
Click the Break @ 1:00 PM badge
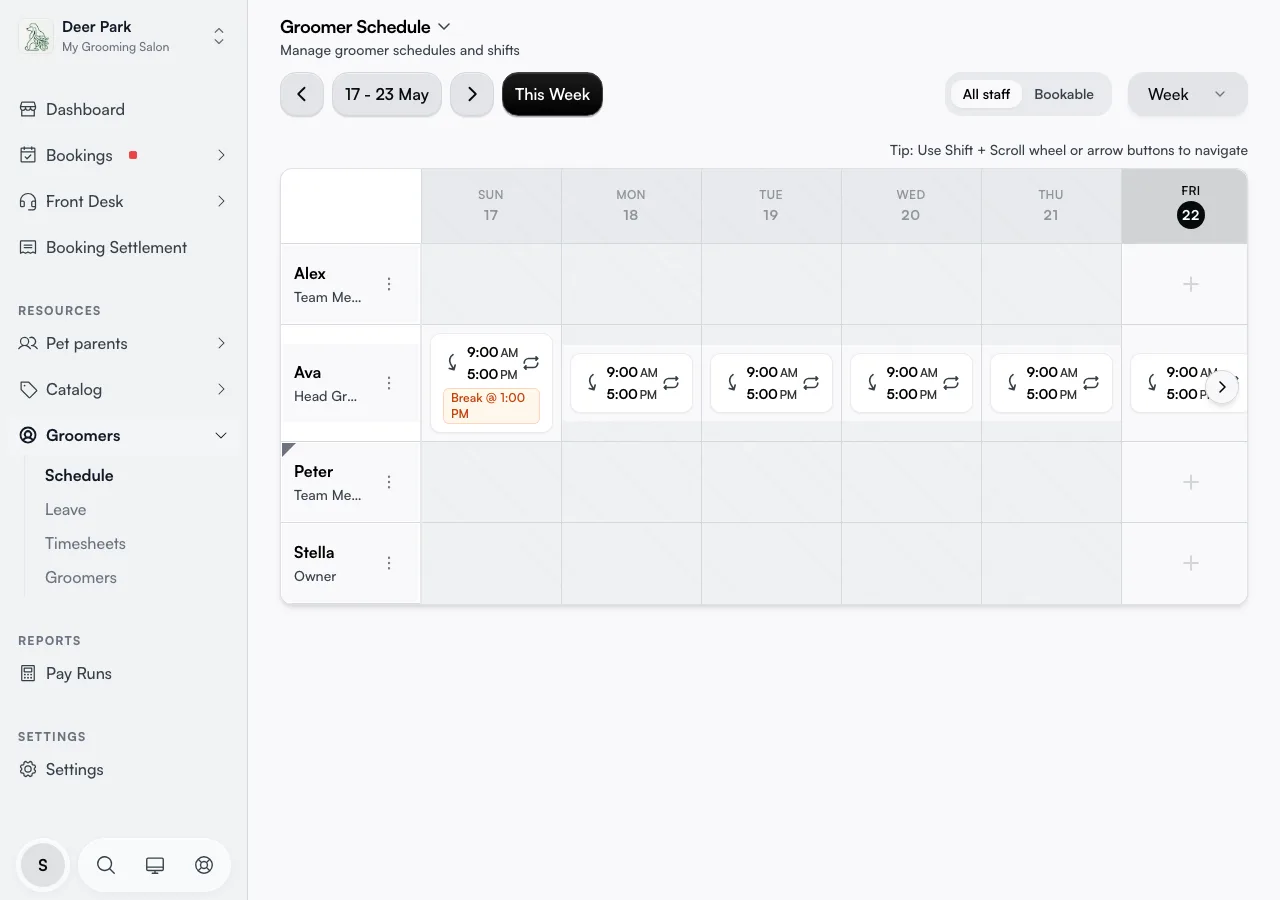click(x=491, y=406)
